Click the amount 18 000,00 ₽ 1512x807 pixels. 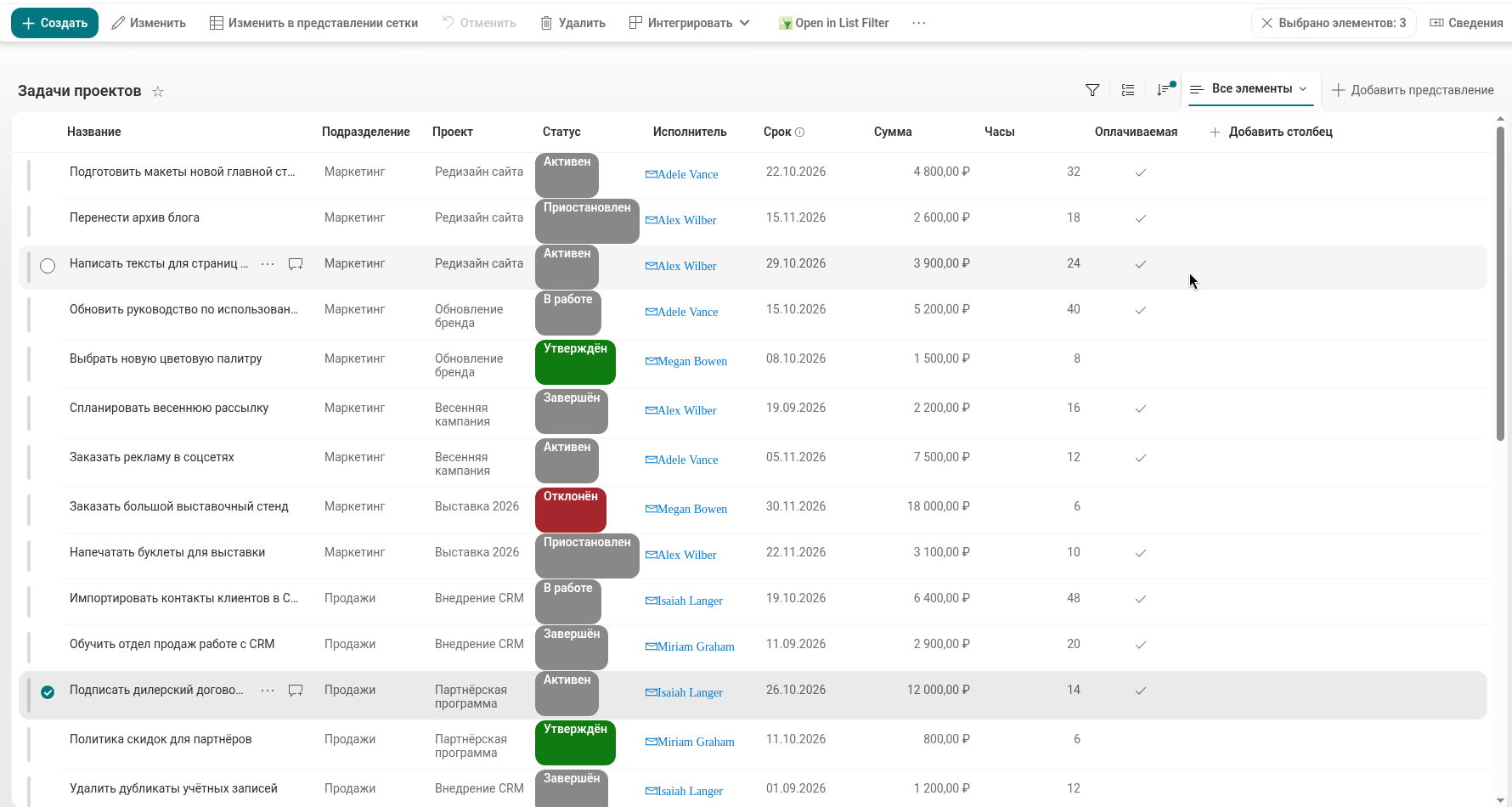tap(939, 506)
